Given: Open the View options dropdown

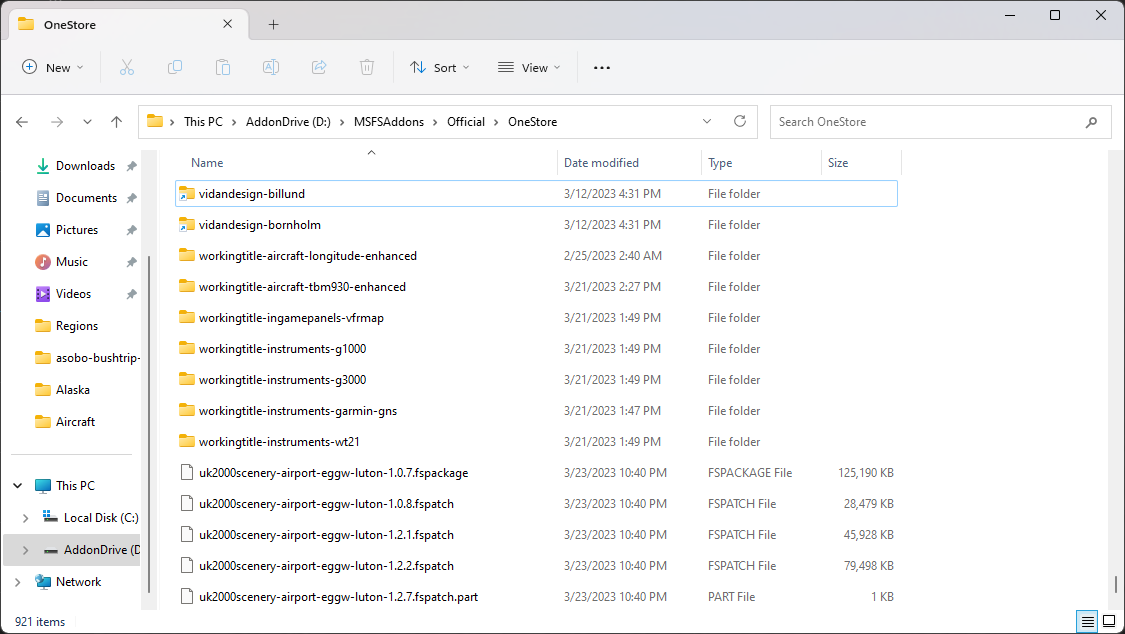Looking at the screenshot, I should [529, 67].
